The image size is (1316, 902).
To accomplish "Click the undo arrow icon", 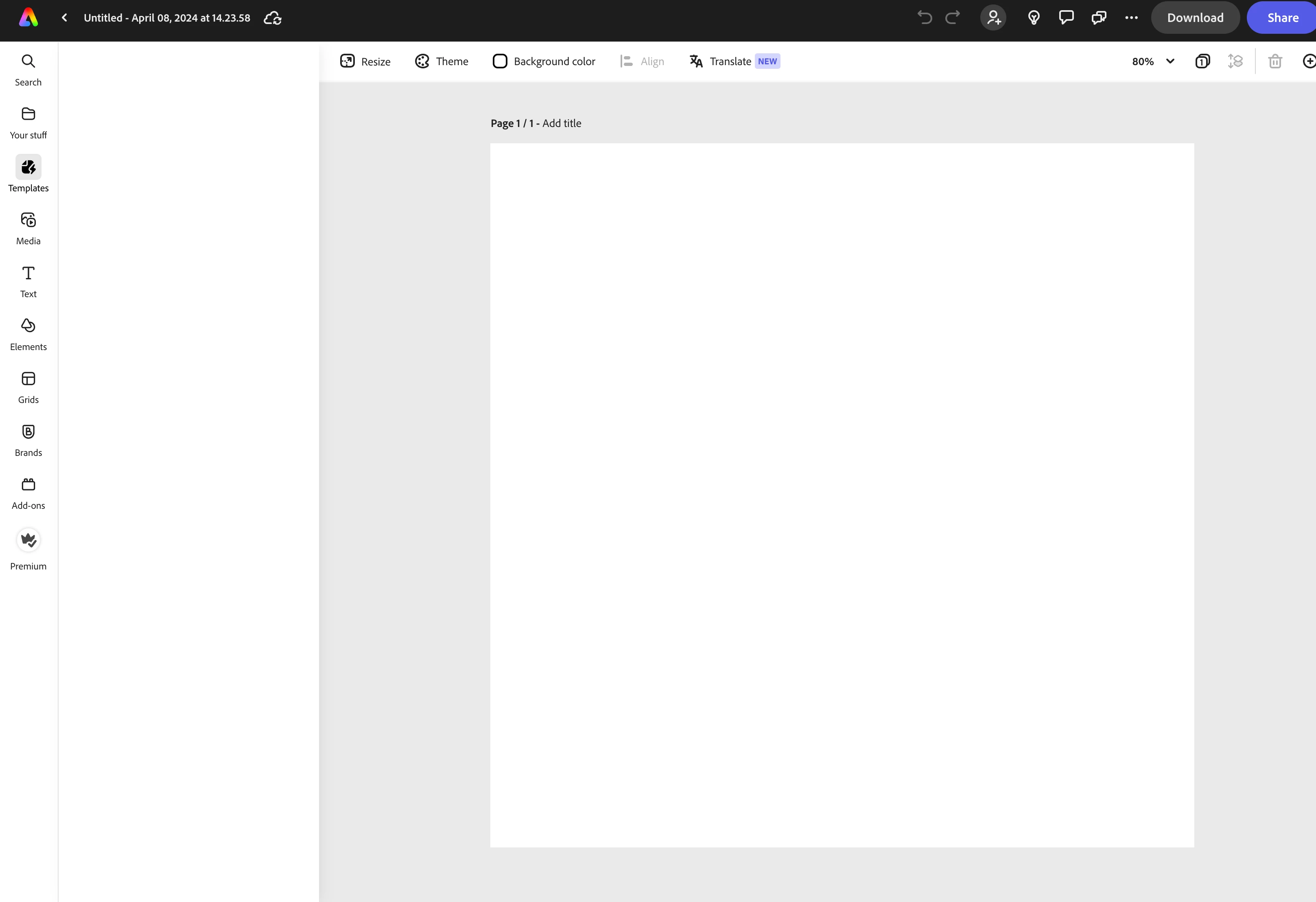I will click(924, 18).
